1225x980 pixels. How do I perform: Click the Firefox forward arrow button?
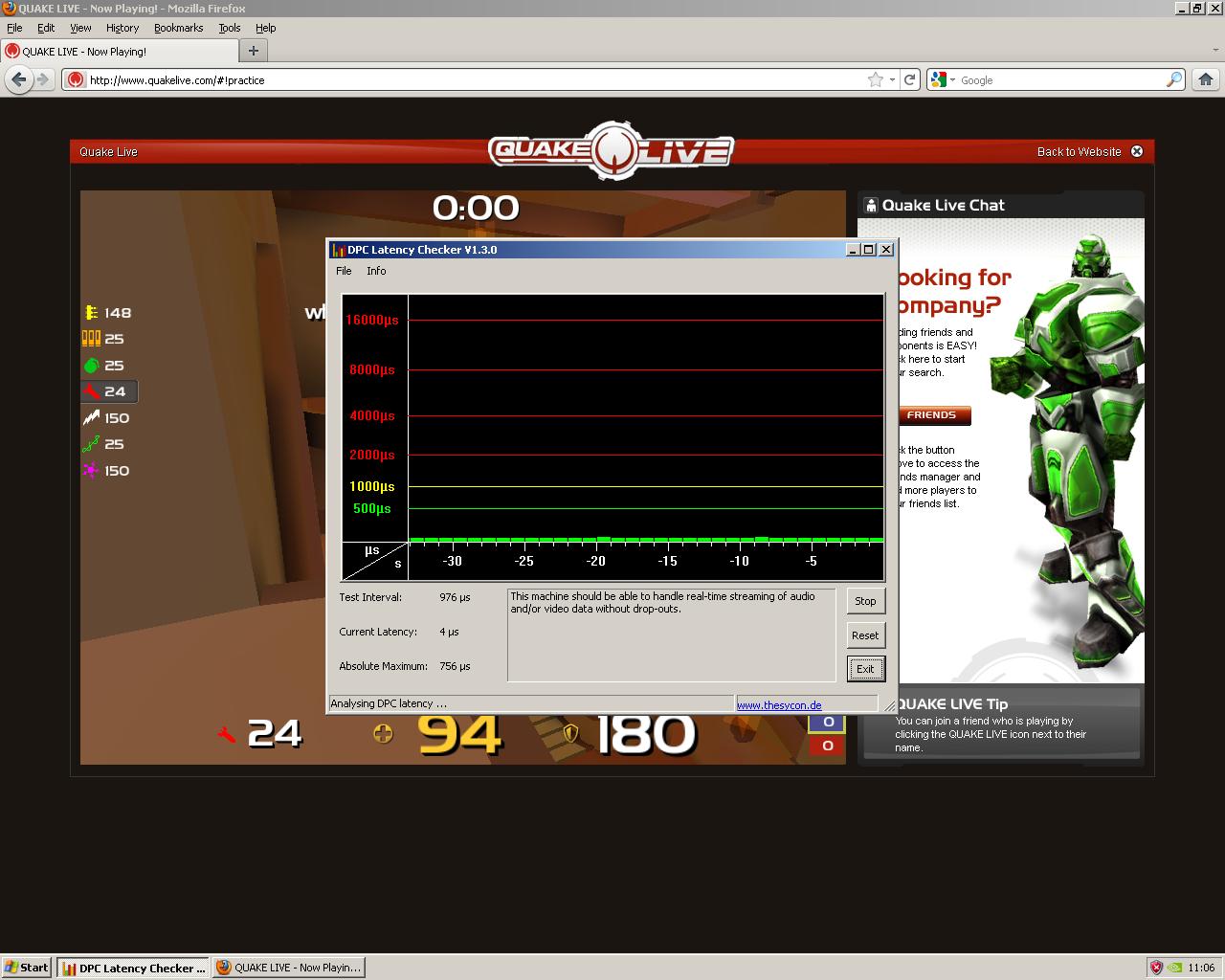[43, 80]
